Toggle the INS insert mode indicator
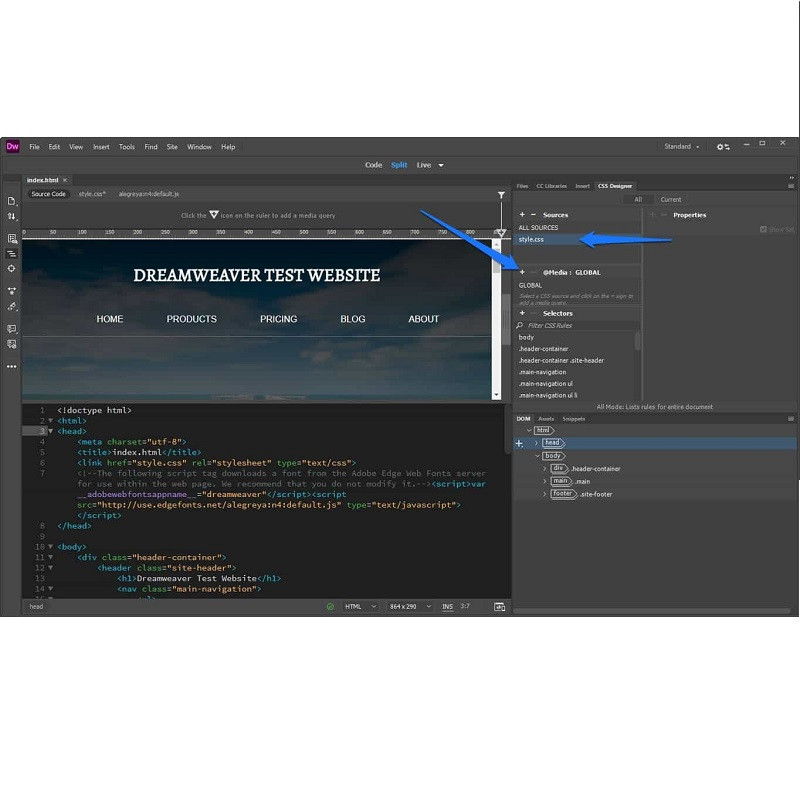Screen dimensions: 800x800 coord(447,607)
